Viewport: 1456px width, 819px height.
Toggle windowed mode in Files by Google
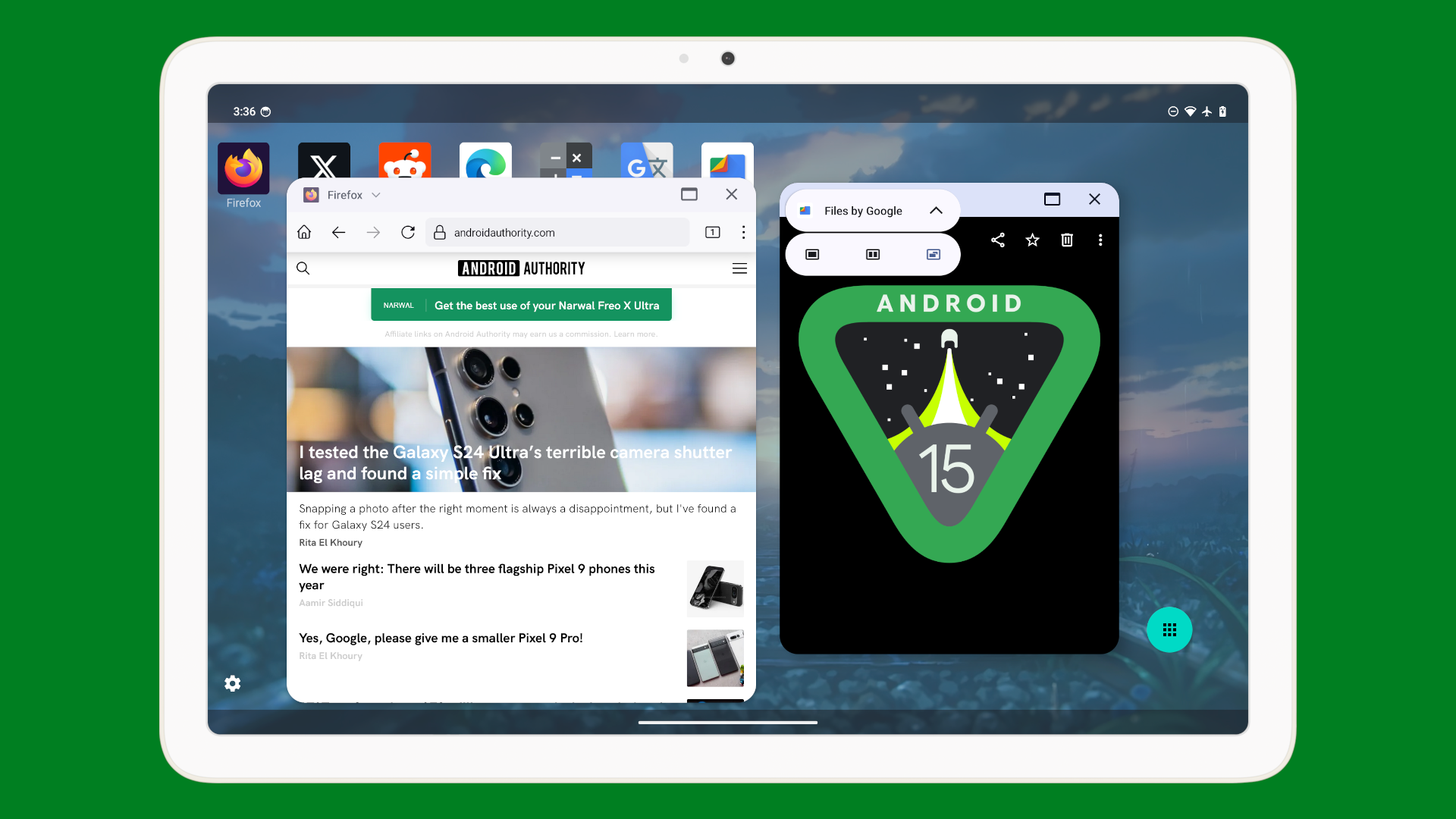click(1051, 199)
